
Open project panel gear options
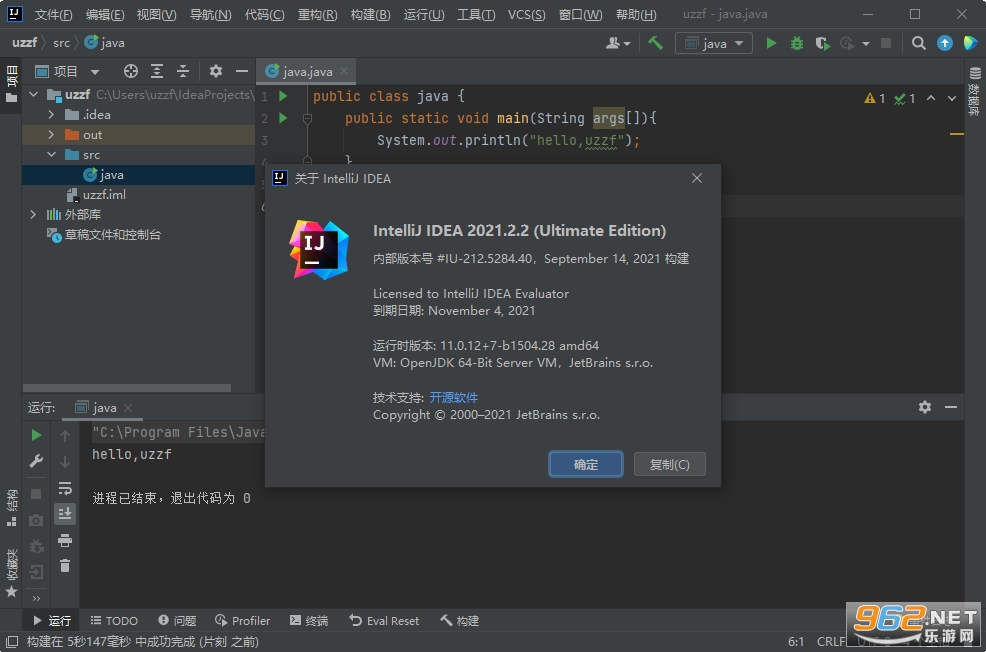pos(216,71)
